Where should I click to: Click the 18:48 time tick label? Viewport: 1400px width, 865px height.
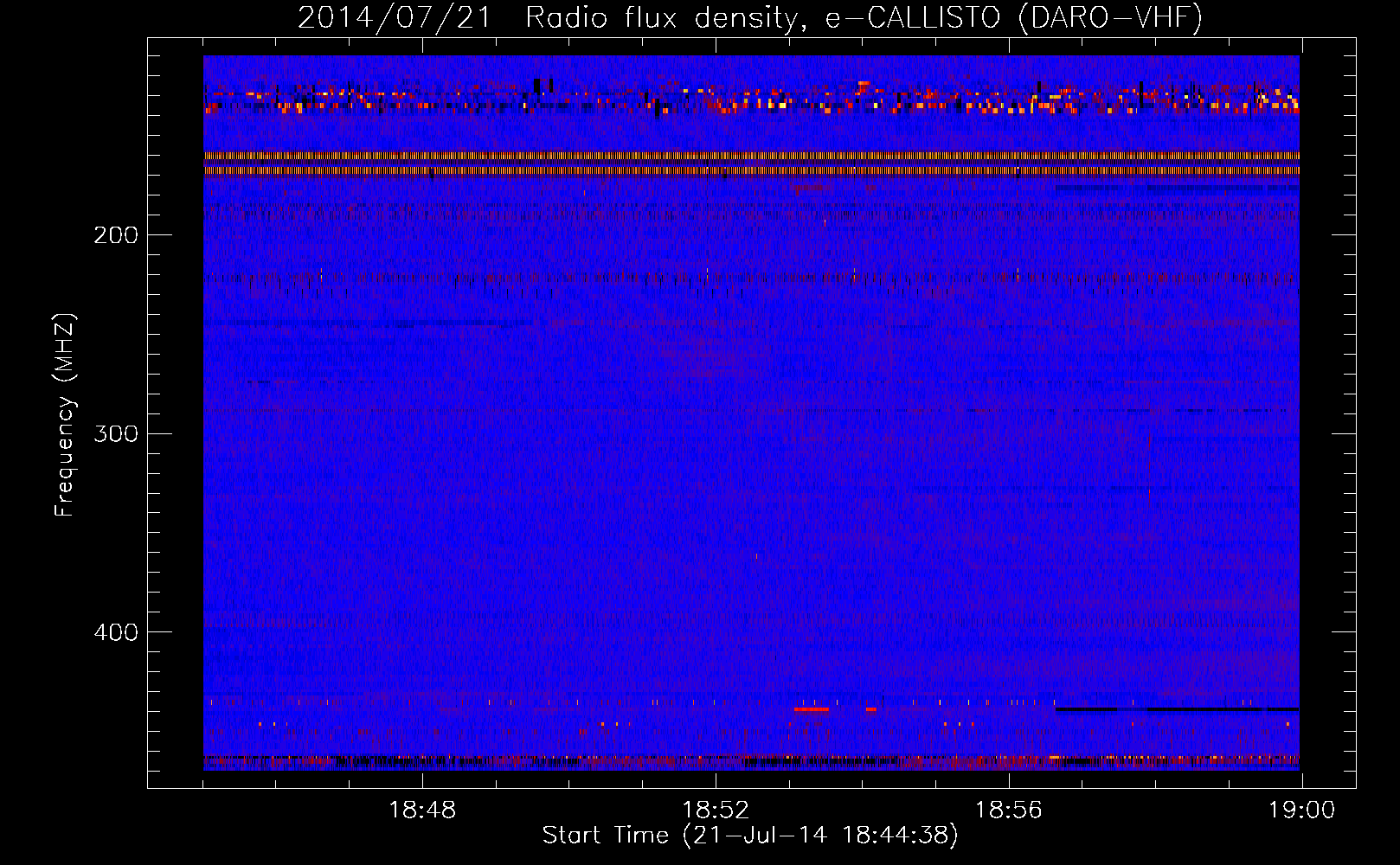[422, 811]
